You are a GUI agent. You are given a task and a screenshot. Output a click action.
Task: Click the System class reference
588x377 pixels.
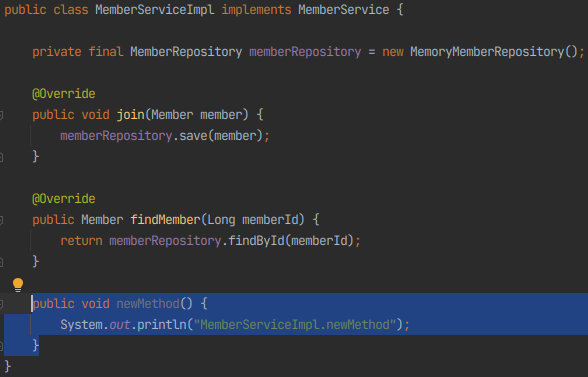tap(81, 325)
